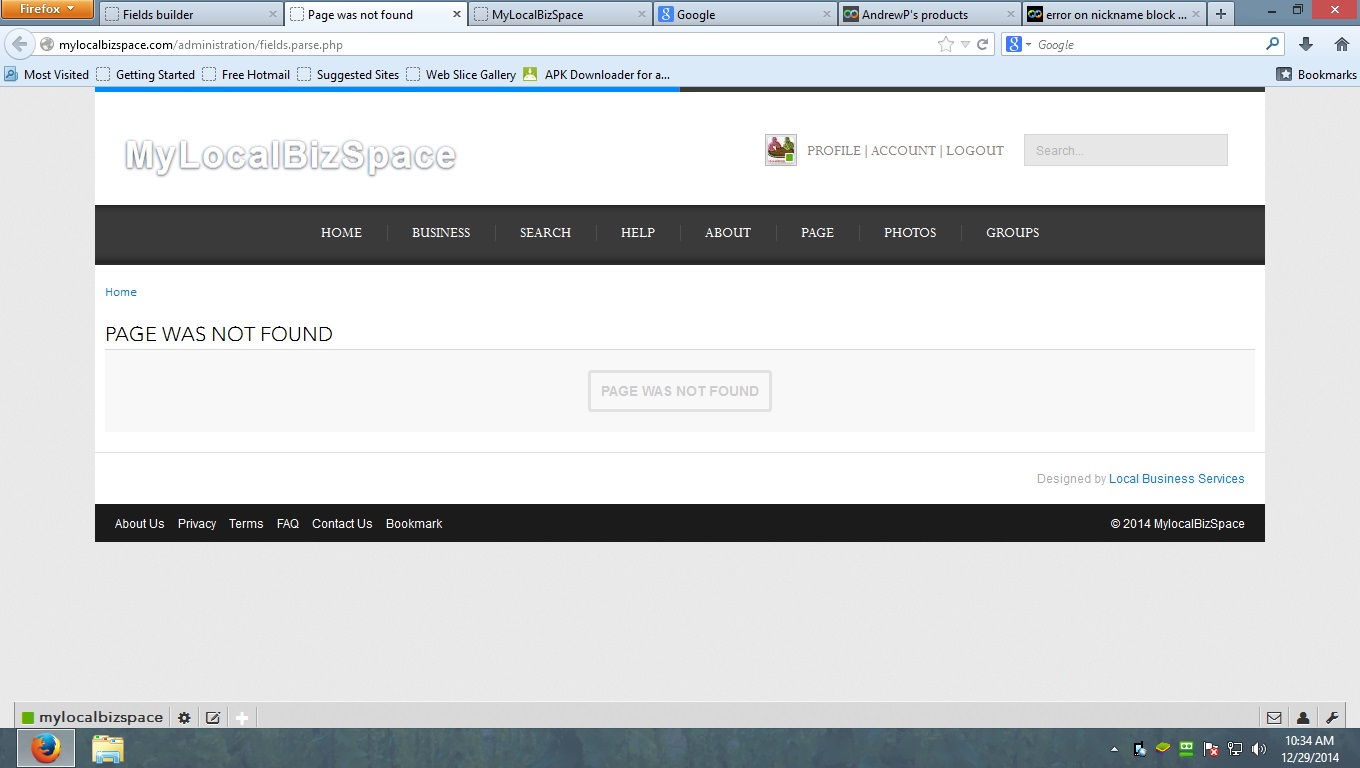Open GROUPS in the site navigation

point(1012,232)
